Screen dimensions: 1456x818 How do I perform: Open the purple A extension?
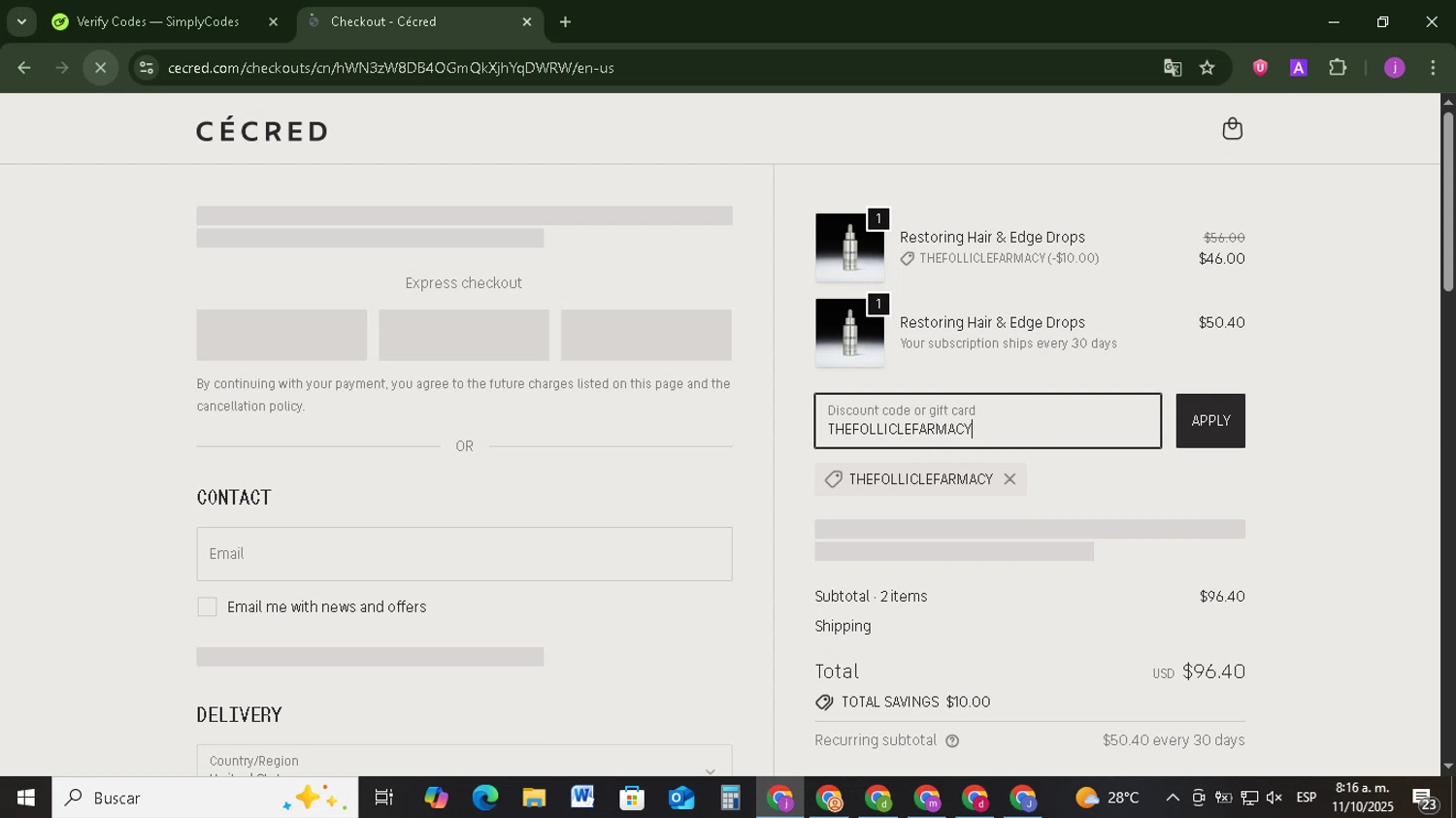pos(1298,68)
